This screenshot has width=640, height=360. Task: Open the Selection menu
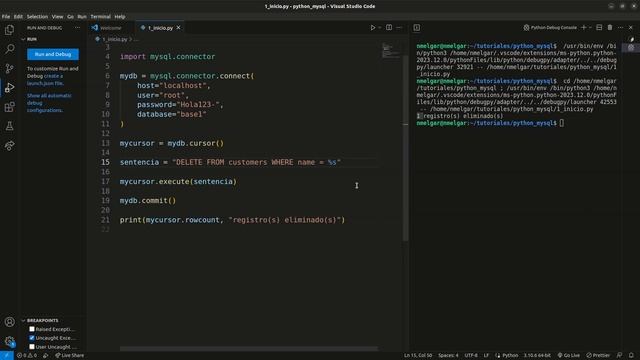(x=37, y=17)
